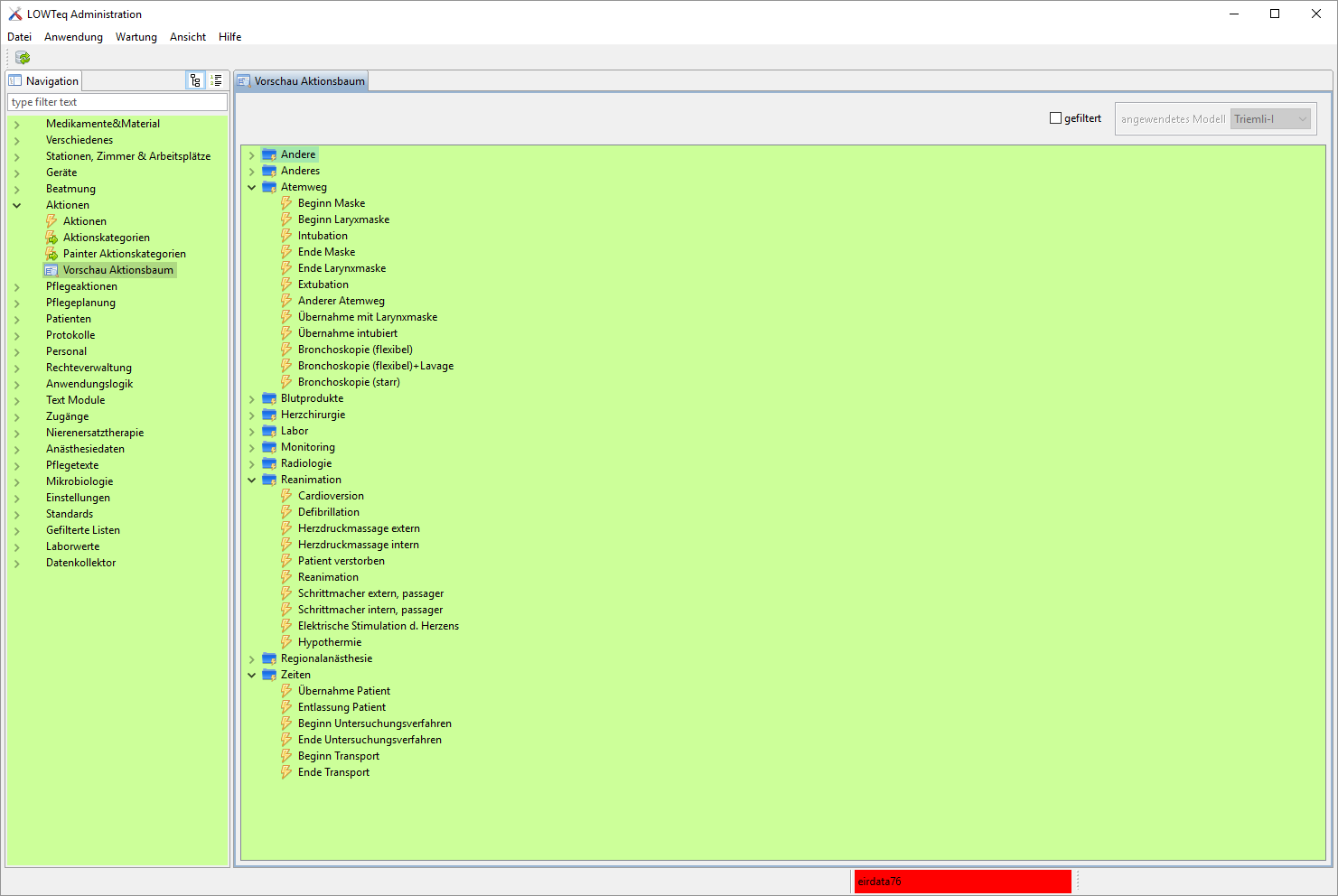Expand Medikamente&Material in navigation
This screenshot has width=1338, height=896.
click(x=17, y=124)
